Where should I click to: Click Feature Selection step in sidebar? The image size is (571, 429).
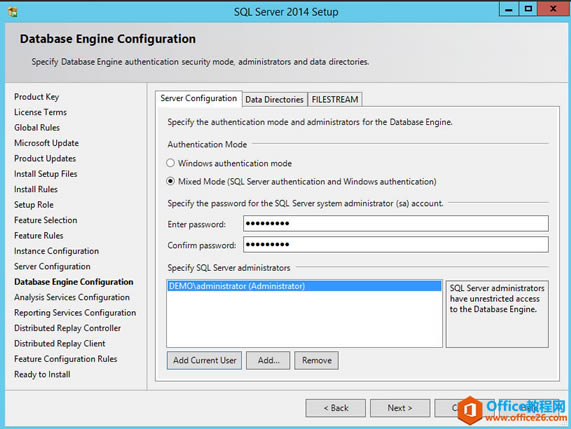tap(46, 220)
